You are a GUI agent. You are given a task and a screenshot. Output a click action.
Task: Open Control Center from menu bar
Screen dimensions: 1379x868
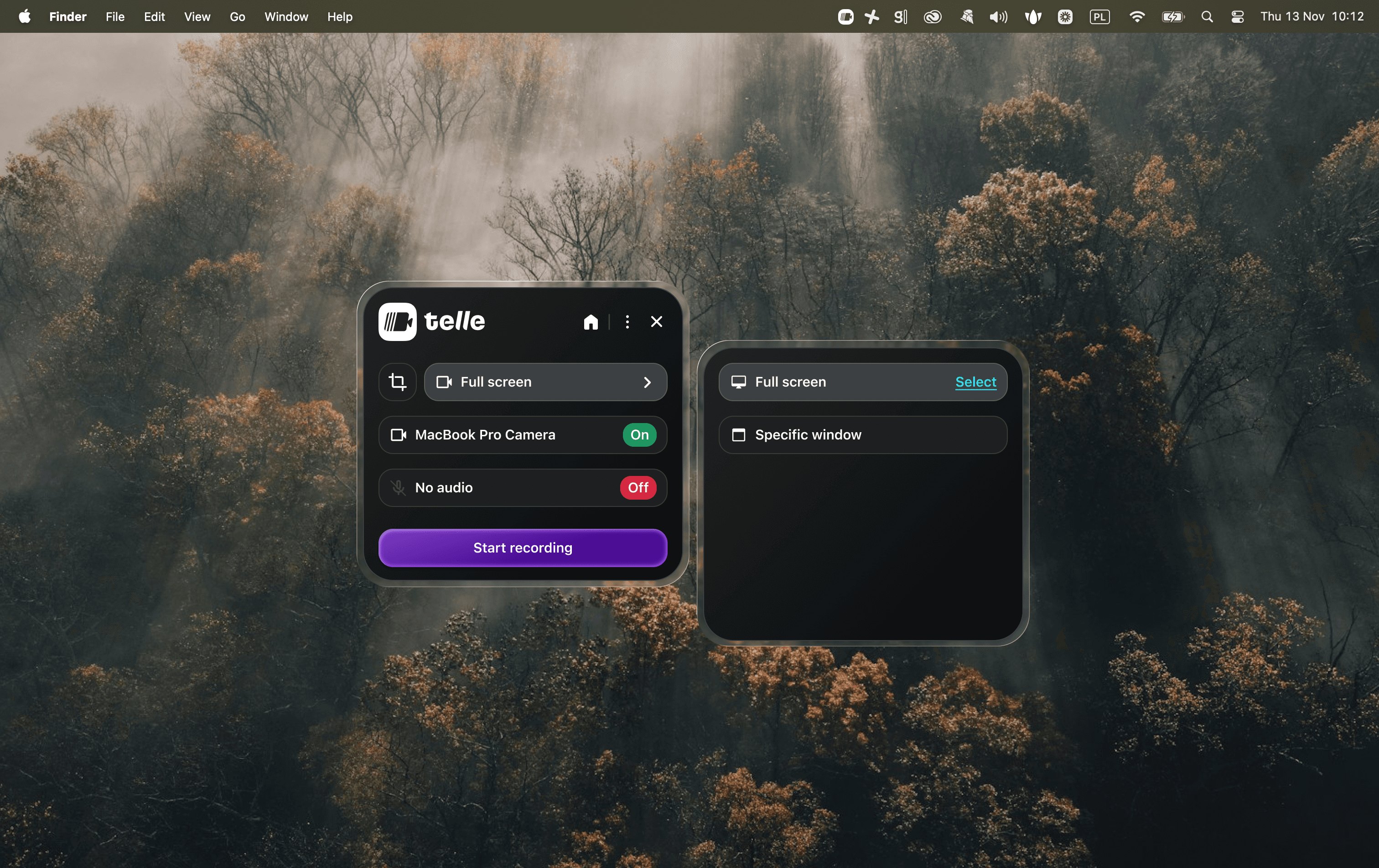click(1237, 16)
